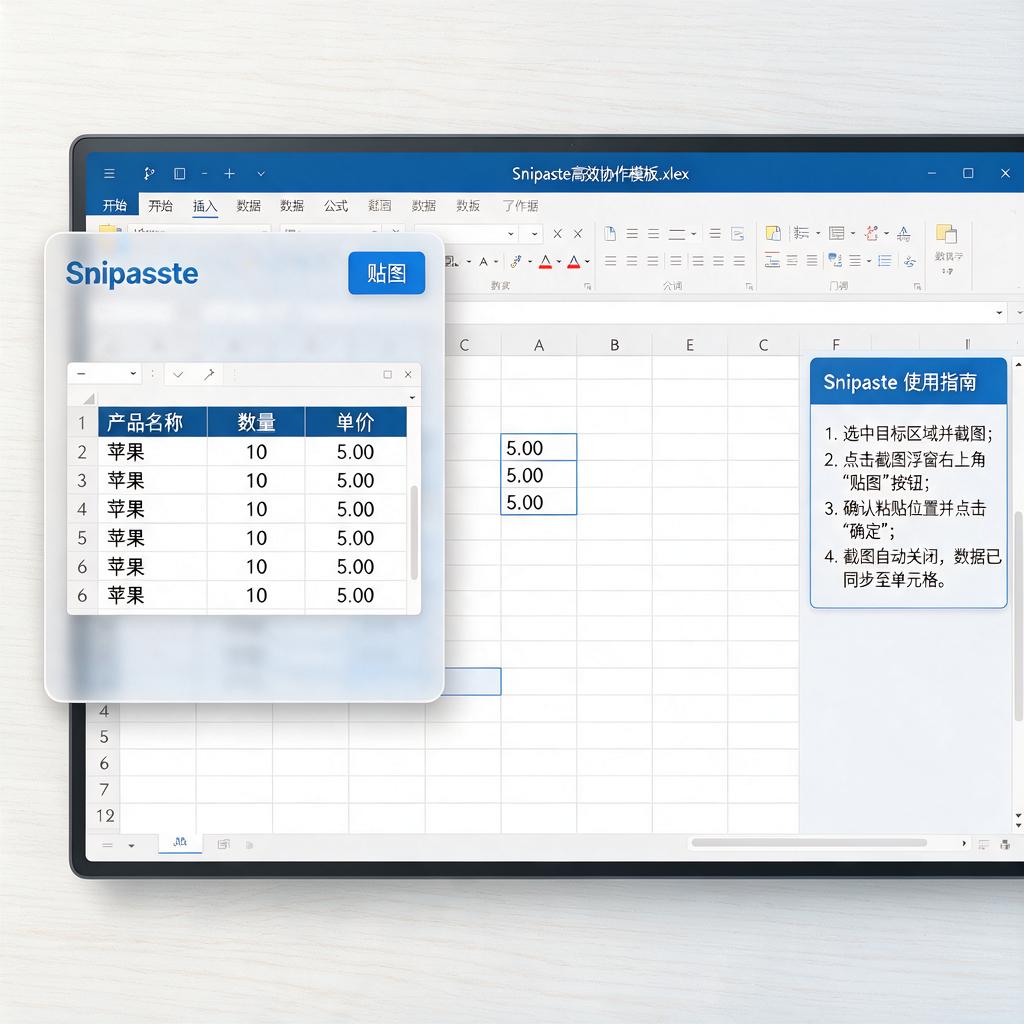Click the horizontal scrollbar at the bottom

click(x=809, y=843)
